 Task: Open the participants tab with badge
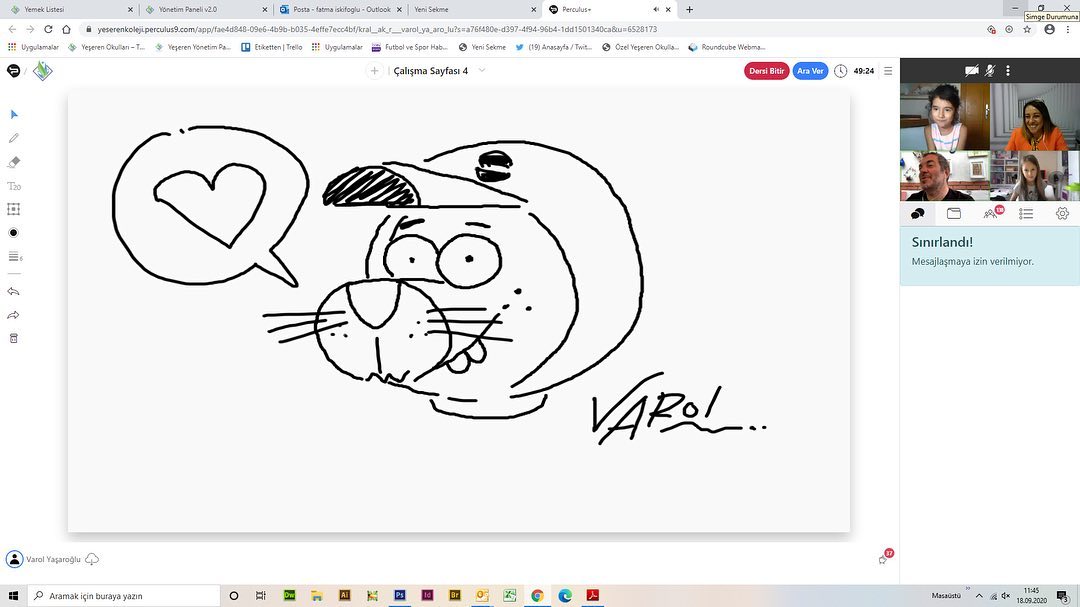(992, 213)
